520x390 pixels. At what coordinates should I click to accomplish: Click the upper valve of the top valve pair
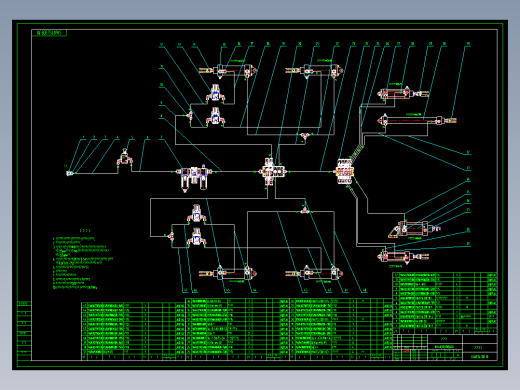click(215, 93)
